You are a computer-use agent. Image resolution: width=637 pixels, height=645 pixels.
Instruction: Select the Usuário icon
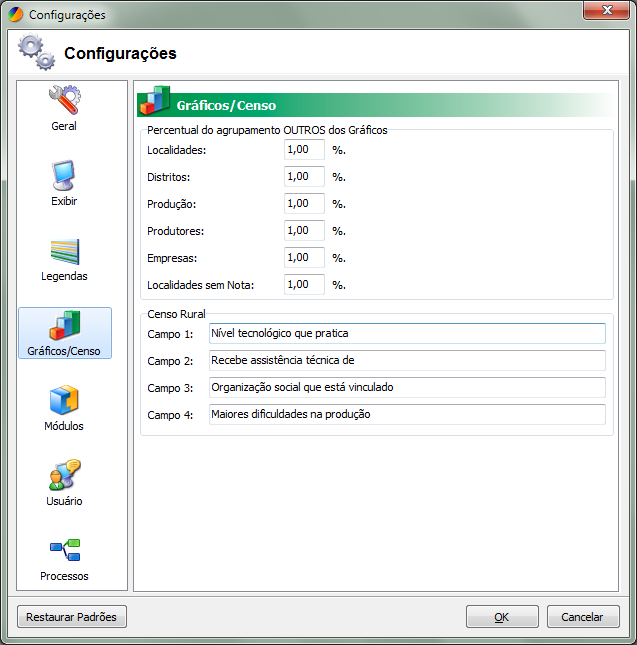(64, 476)
